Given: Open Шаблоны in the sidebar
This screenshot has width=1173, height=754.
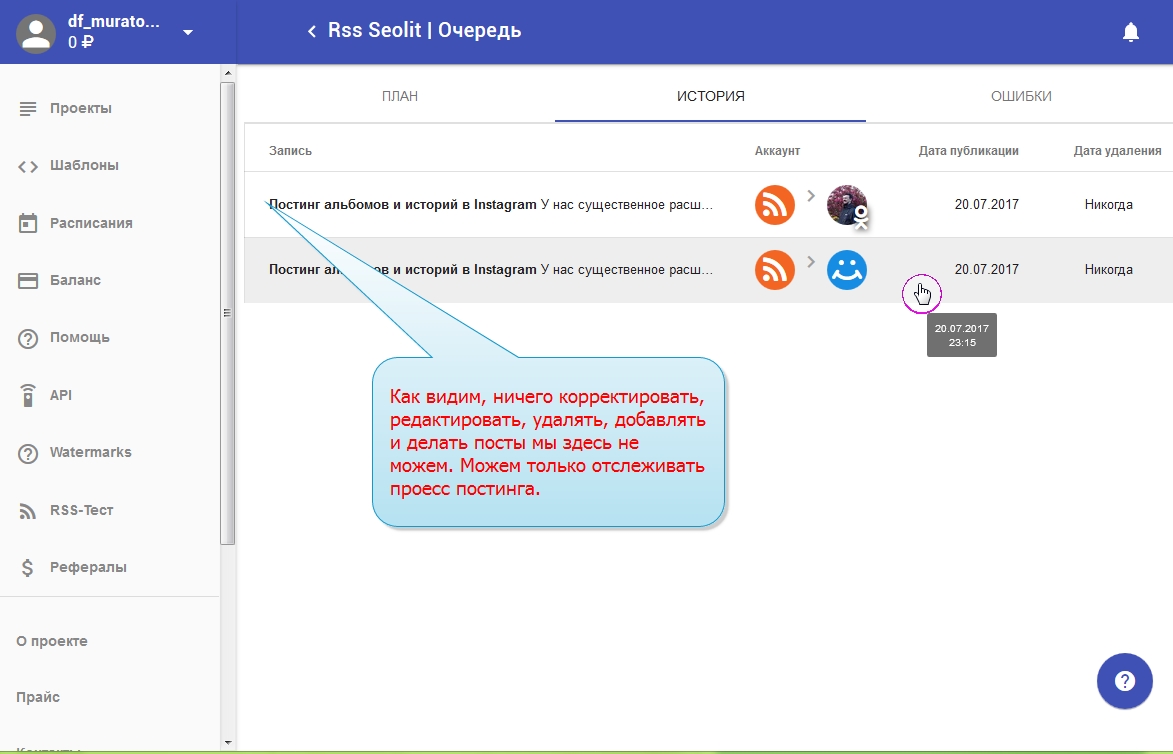Looking at the screenshot, I should [84, 165].
